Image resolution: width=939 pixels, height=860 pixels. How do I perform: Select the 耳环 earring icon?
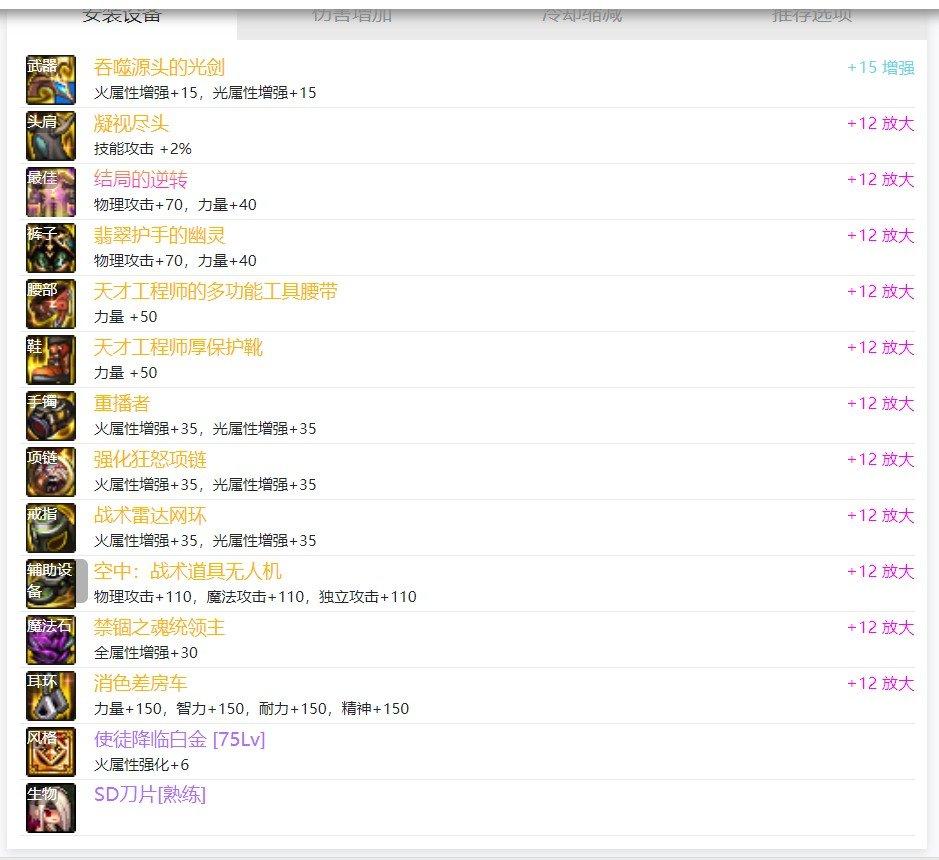point(51,697)
